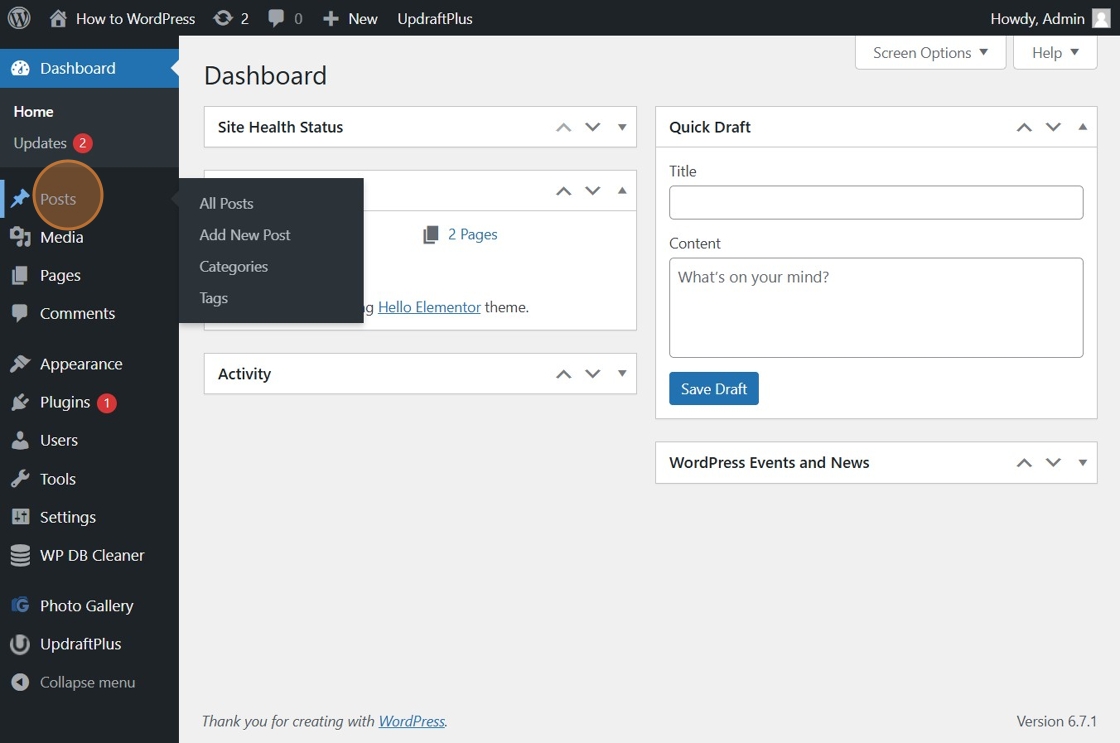Click the Comments speech bubble sidebar icon
This screenshot has height=743, width=1120.
pyautogui.click(x=20, y=313)
